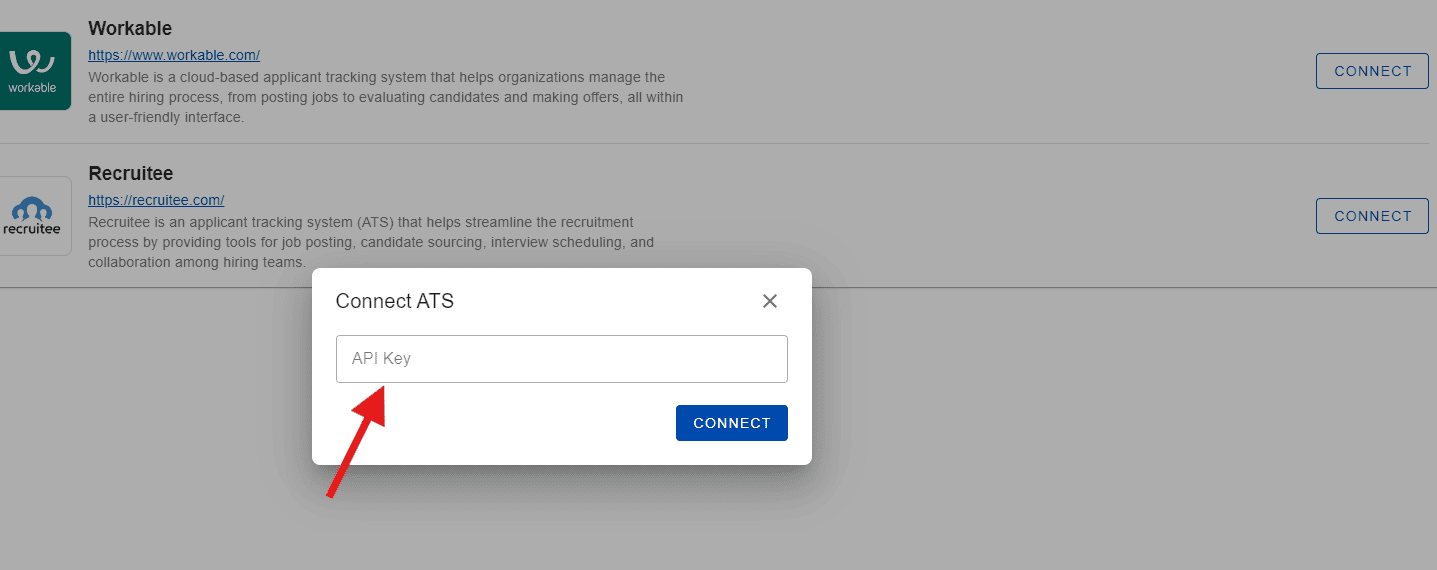This screenshot has width=1437, height=570.
Task: Click the white "workable" wordmark in logo
Action: [32, 87]
